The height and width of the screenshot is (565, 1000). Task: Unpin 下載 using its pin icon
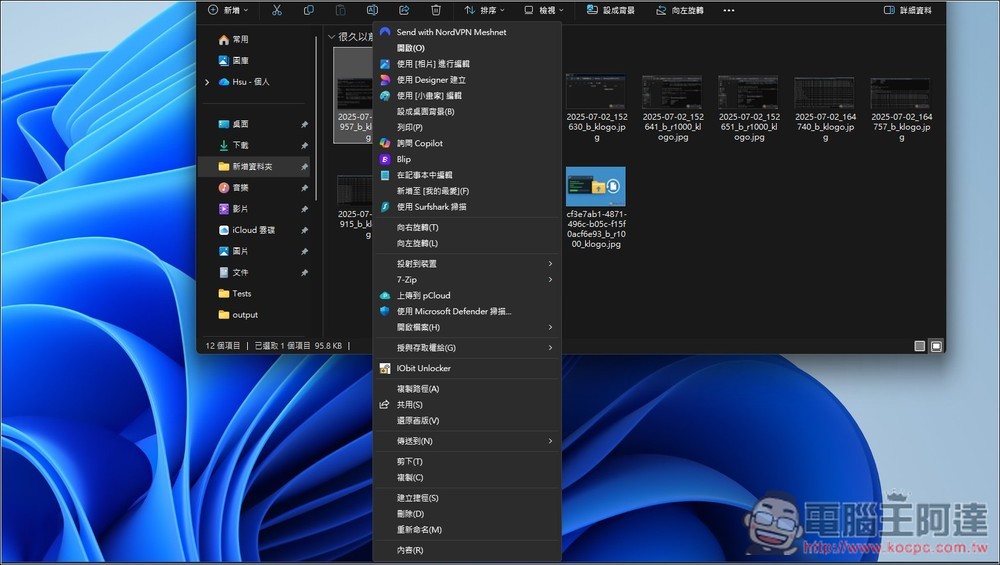coord(304,145)
